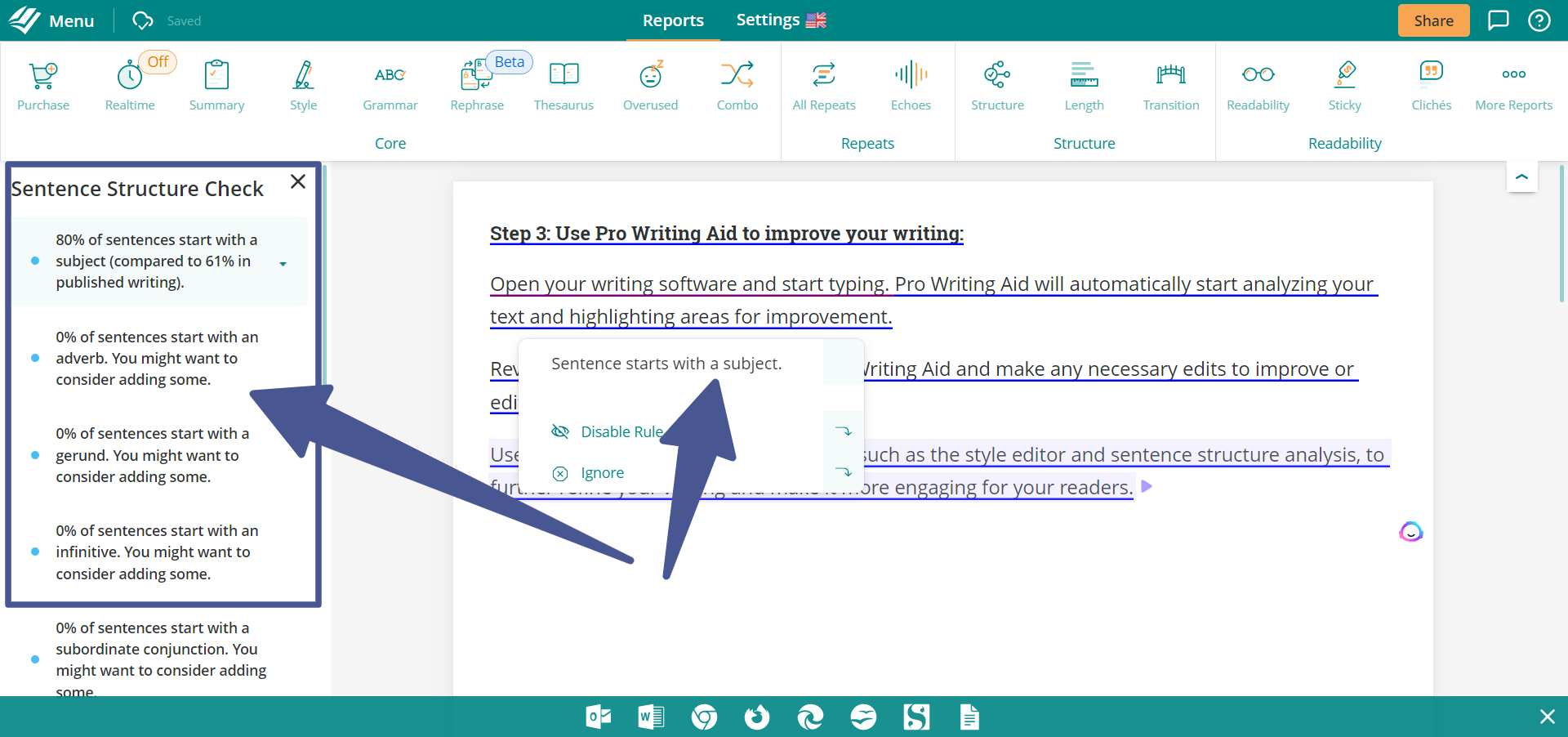The width and height of the screenshot is (1568, 737).
Task: Open the Transition report
Action: pos(1171,86)
